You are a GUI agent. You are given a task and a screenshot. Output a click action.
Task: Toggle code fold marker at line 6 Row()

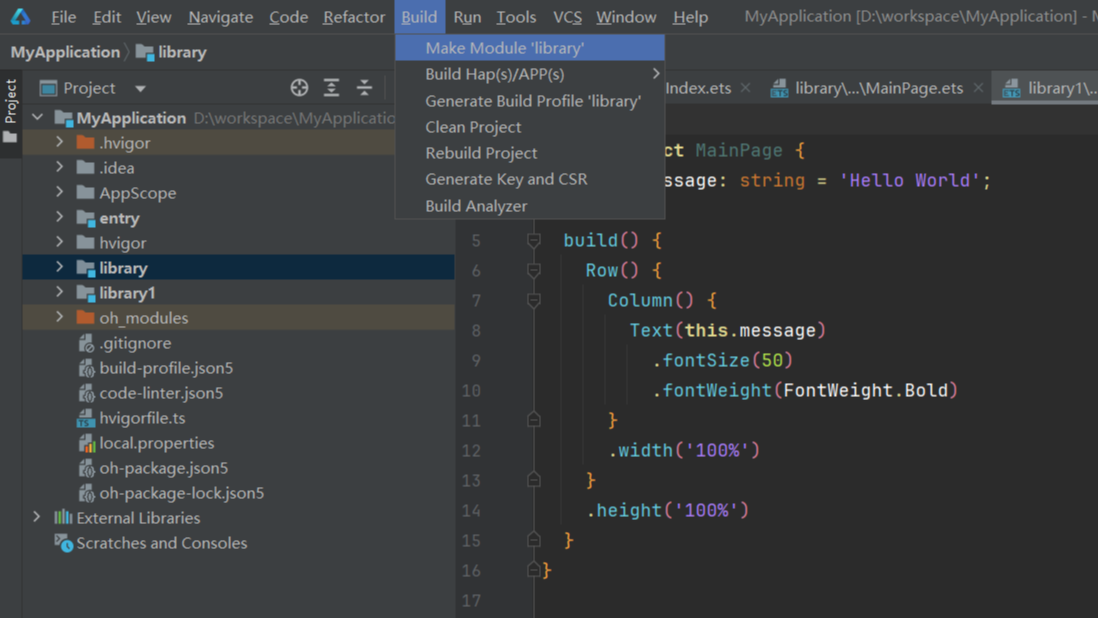(534, 271)
